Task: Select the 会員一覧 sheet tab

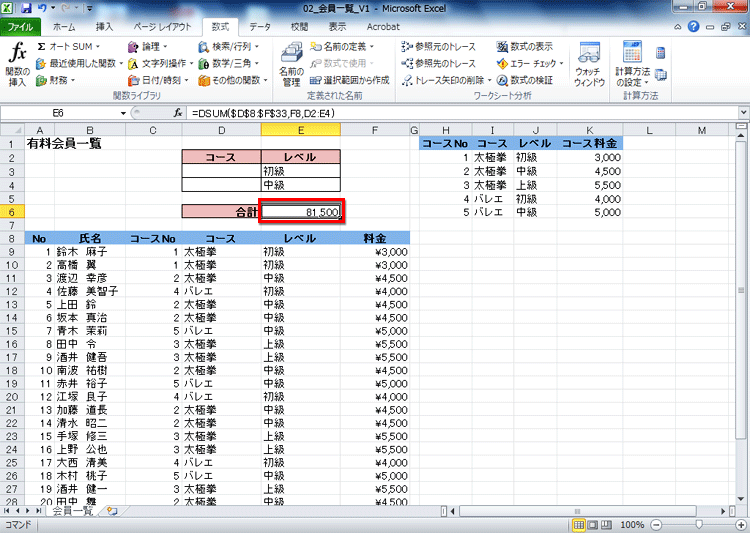Action: (x=72, y=511)
